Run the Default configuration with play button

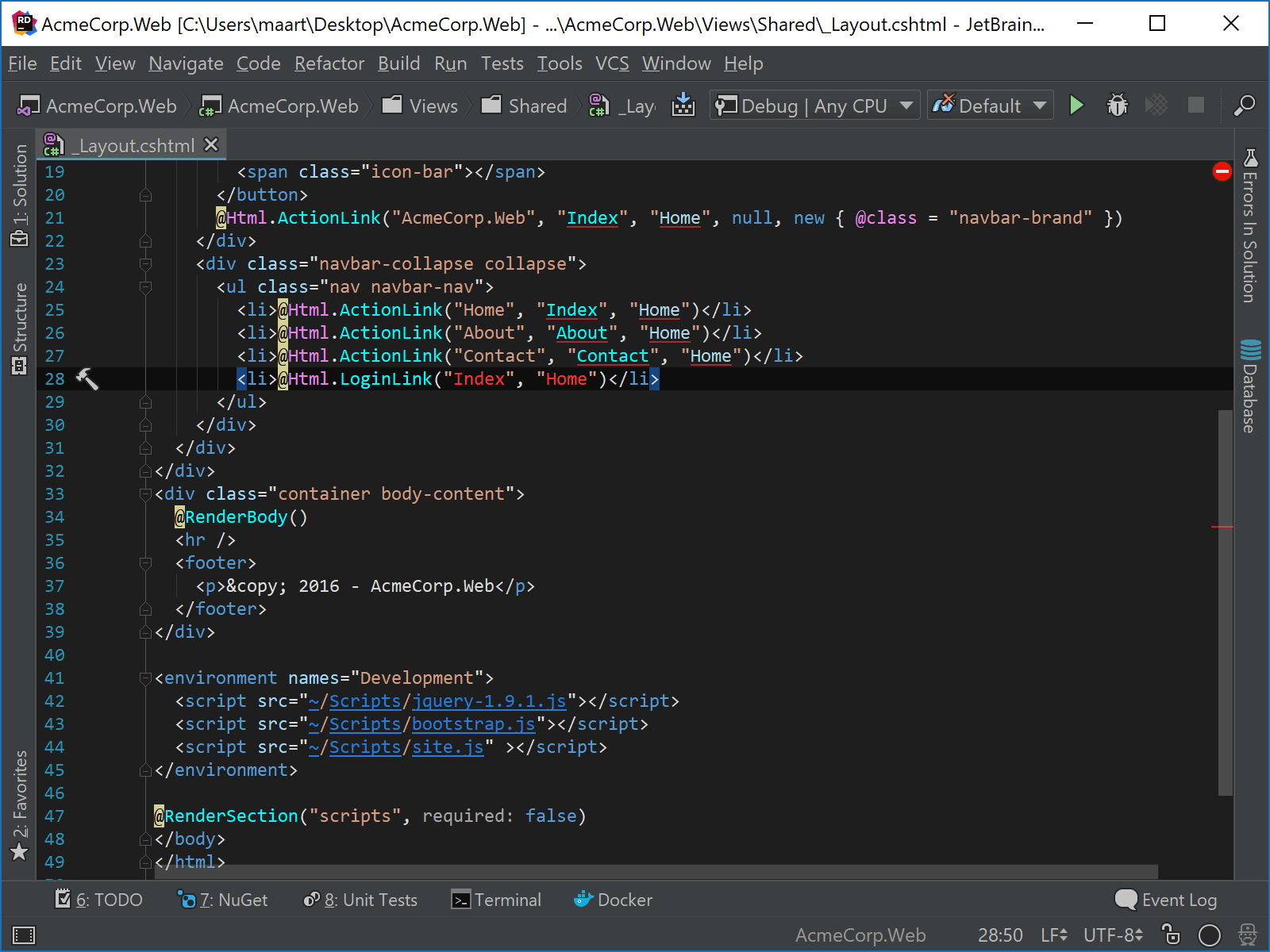1076,106
